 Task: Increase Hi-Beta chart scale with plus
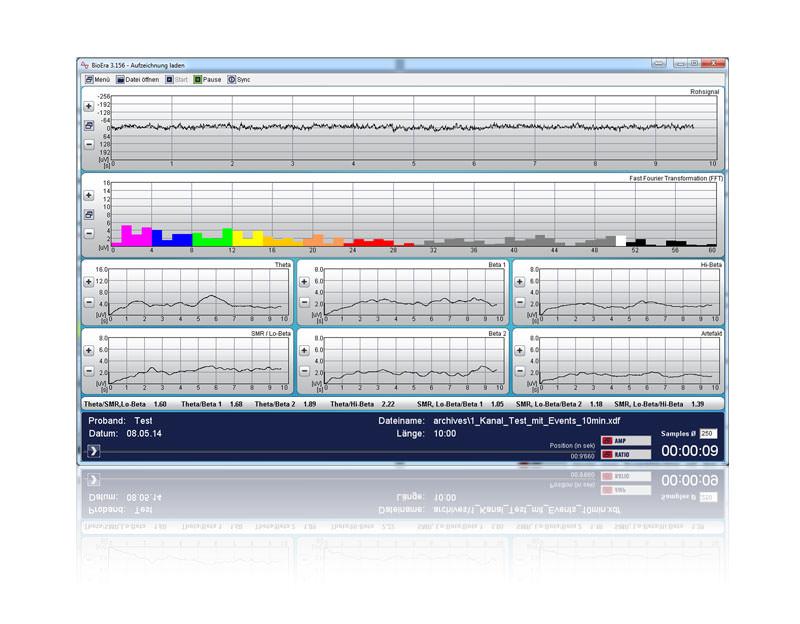519,282
